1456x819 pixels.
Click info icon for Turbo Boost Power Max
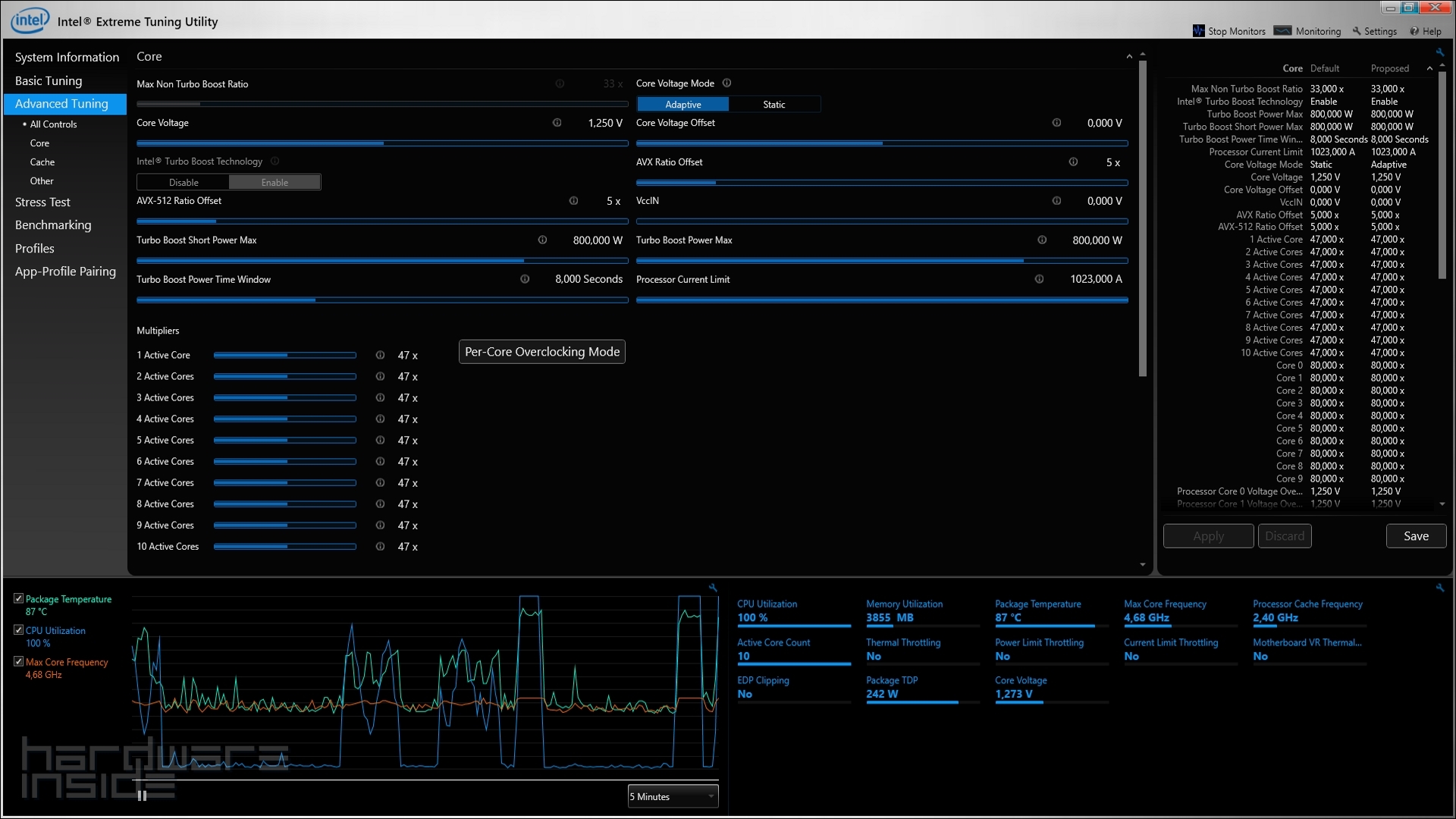(x=1042, y=240)
